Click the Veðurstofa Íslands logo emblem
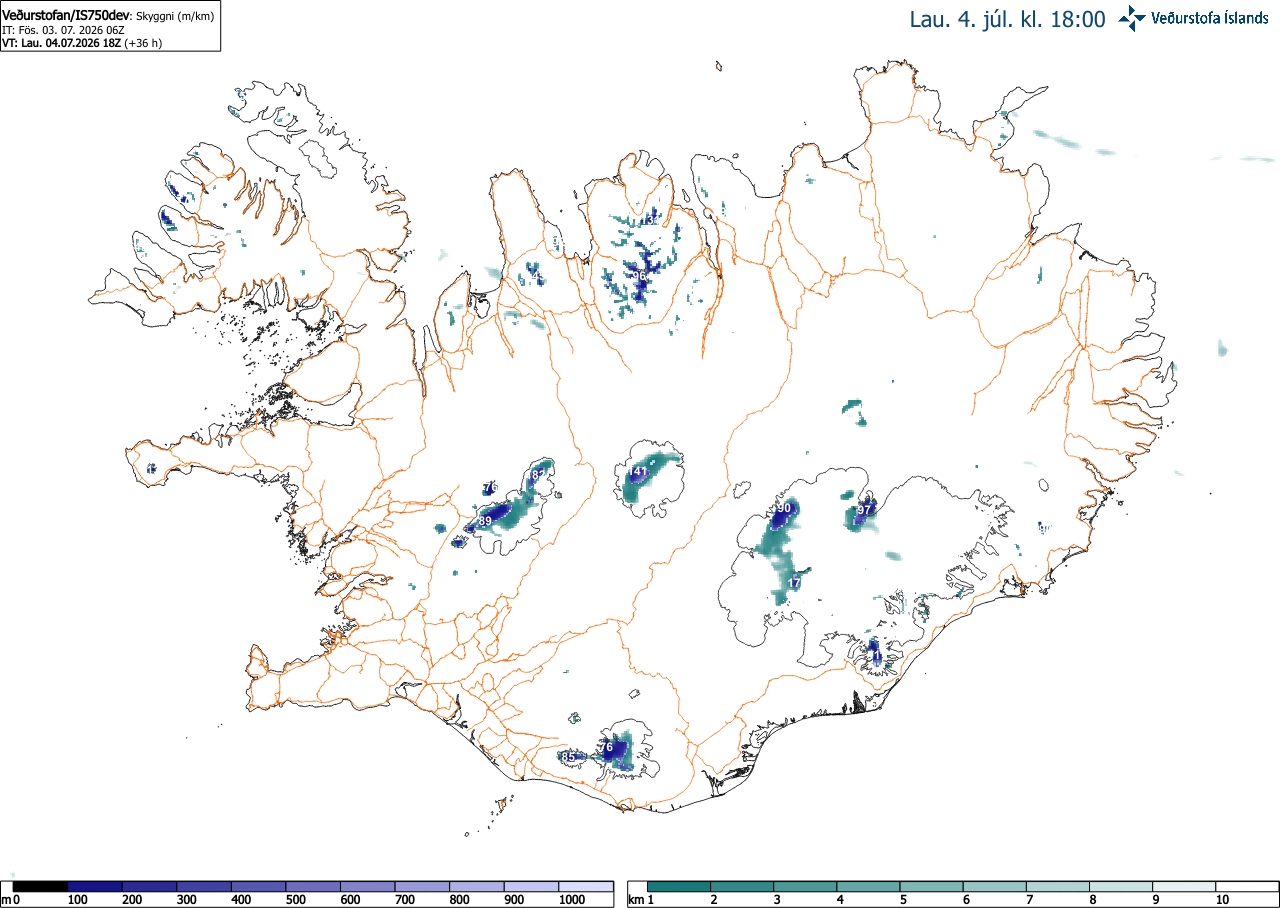1280x908 pixels. coord(1132,18)
